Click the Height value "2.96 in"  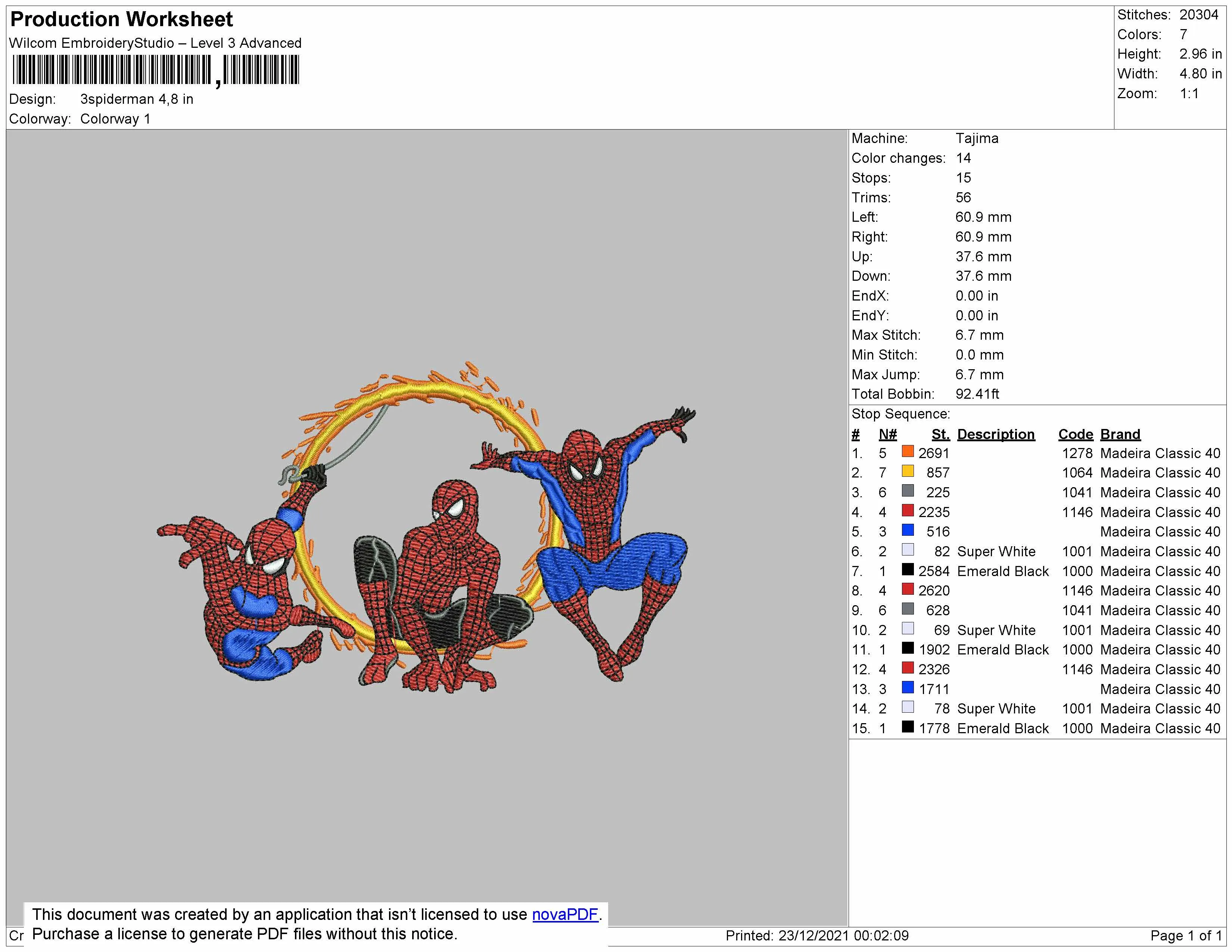pyautogui.click(x=1200, y=54)
